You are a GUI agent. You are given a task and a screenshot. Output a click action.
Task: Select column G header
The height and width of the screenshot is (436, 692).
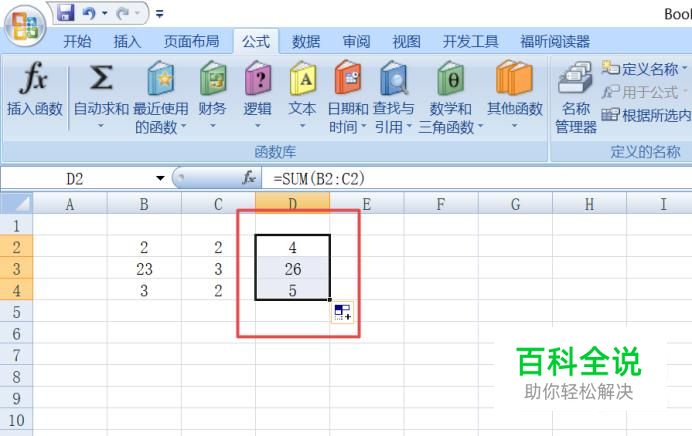click(x=515, y=204)
